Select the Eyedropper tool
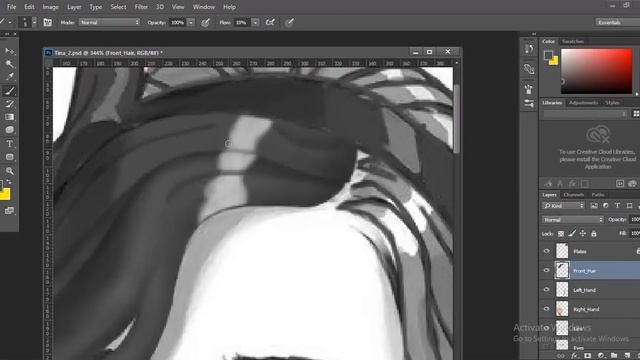Image resolution: width=640 pixels, height=360 pixels. pos(9,77)
